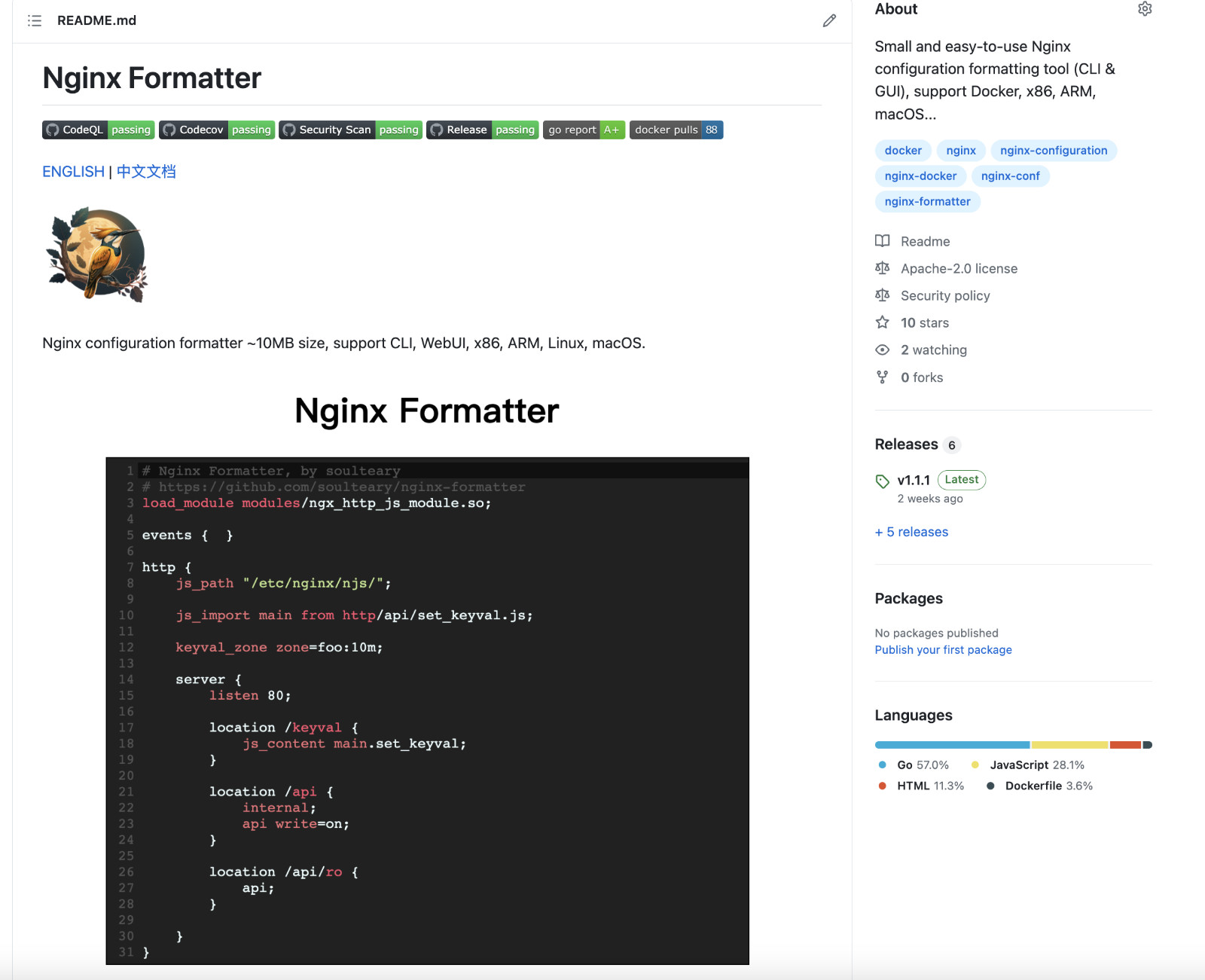
Task: Click the 'No packages published' text
Action: coord(936,633)
